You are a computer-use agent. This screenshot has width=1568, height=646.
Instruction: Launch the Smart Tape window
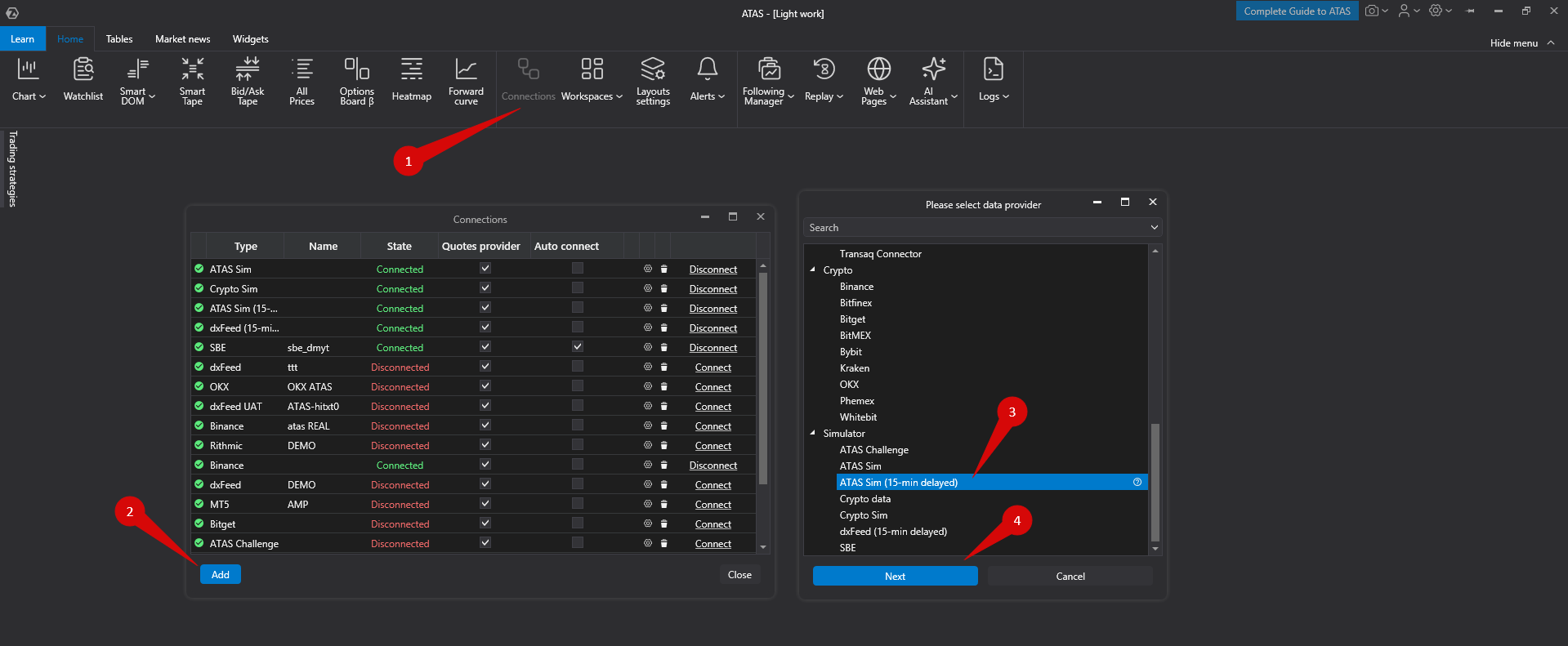(192, 81)
